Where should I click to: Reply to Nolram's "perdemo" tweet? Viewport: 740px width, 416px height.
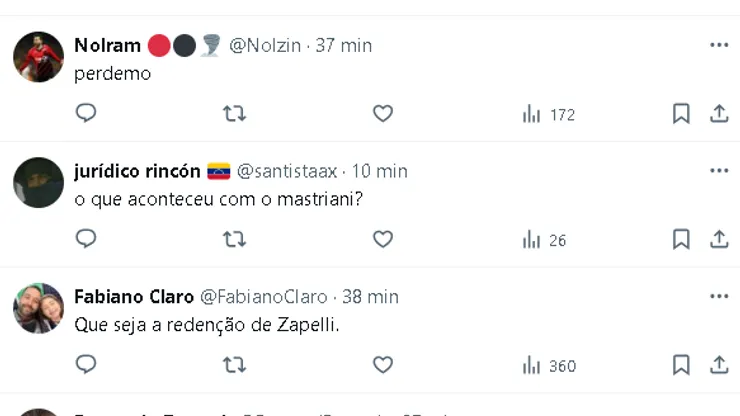86,114
